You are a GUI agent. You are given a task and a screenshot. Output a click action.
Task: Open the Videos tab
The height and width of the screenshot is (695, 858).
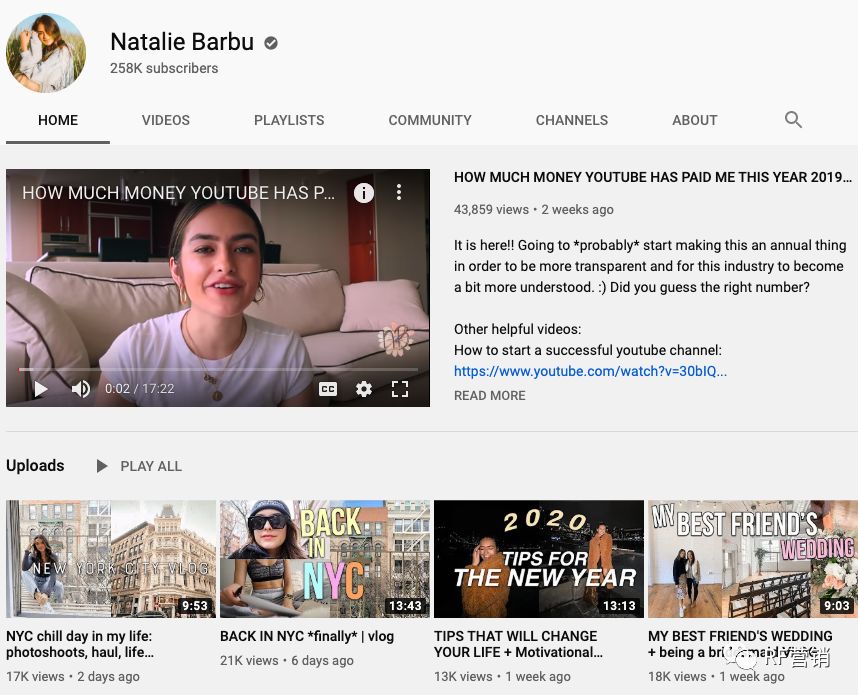coord(166,120)
